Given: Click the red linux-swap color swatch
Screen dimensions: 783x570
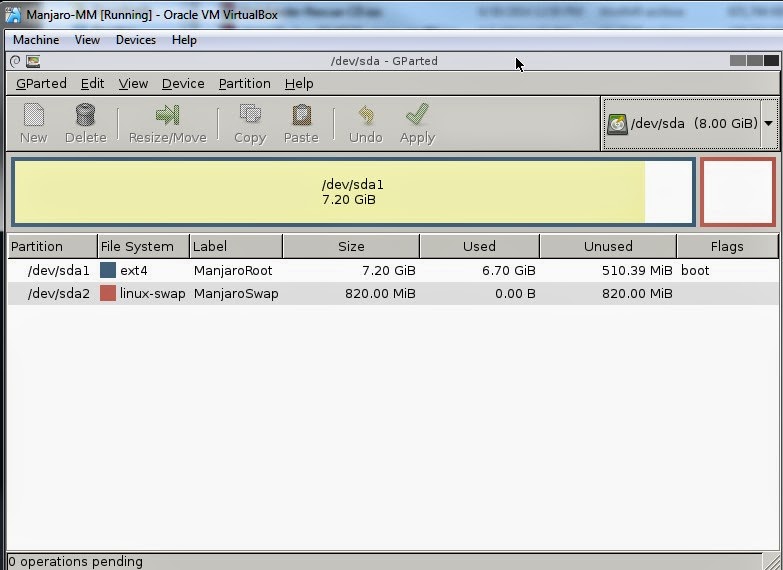Looking at the screenshot, I should tap(108, 293).
